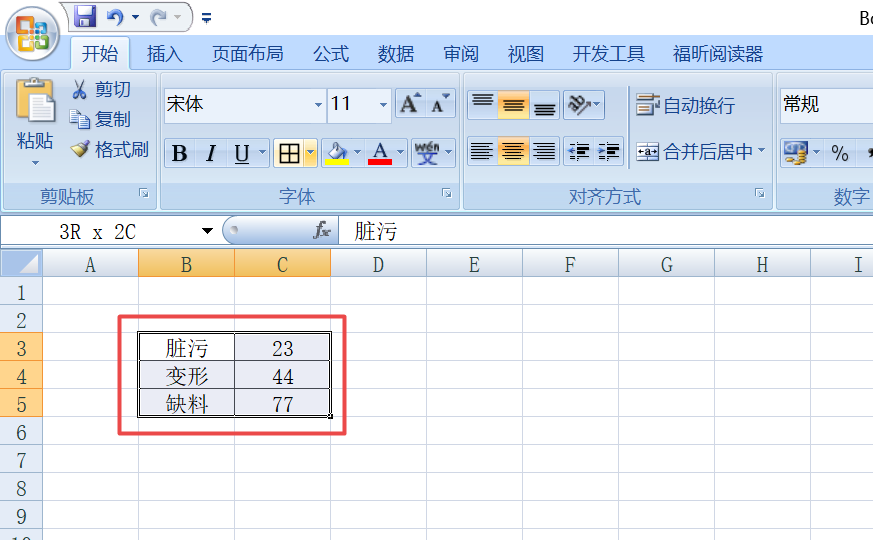Click the Office button logo
The width and height of the screenshot is (873, 540).
(32, 33)
